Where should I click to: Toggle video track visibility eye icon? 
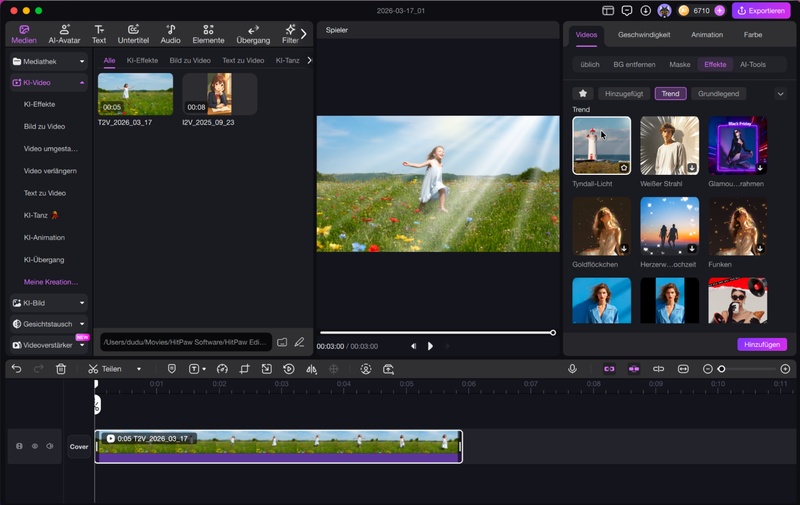click(35, 446)
